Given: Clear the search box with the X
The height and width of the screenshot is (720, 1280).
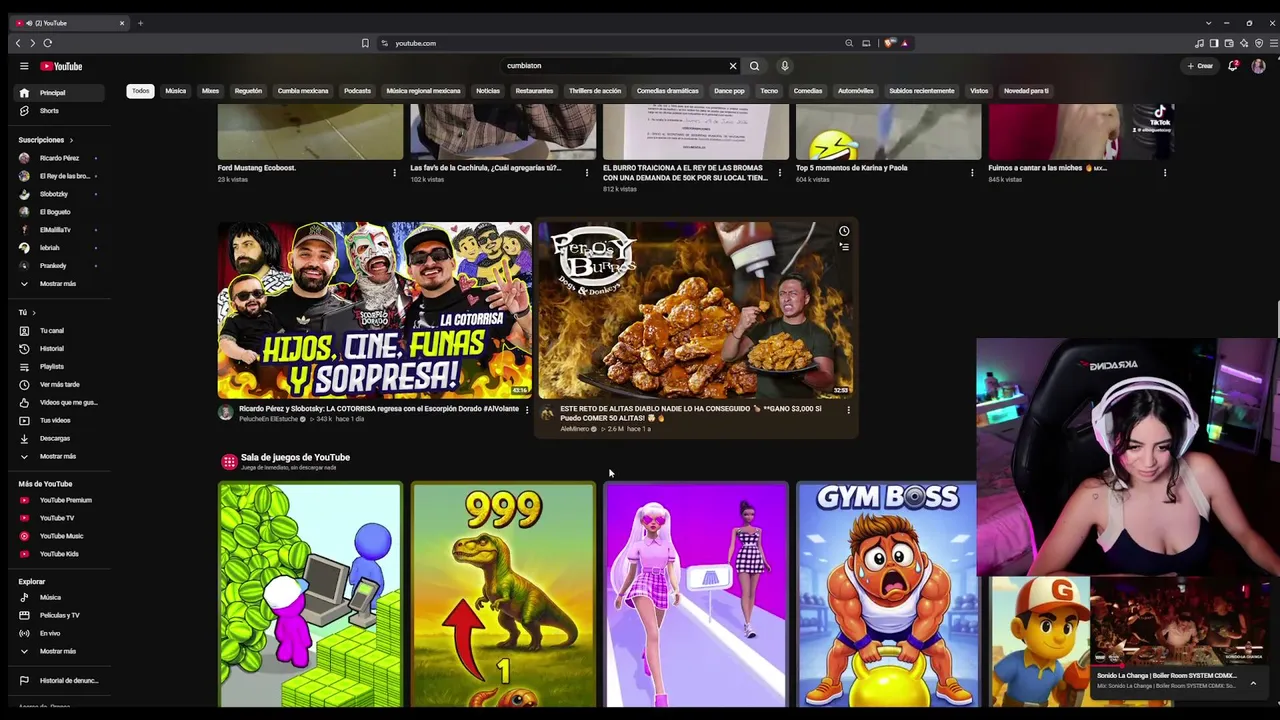Looking at the screenshot, I should (x=733, y=66).
